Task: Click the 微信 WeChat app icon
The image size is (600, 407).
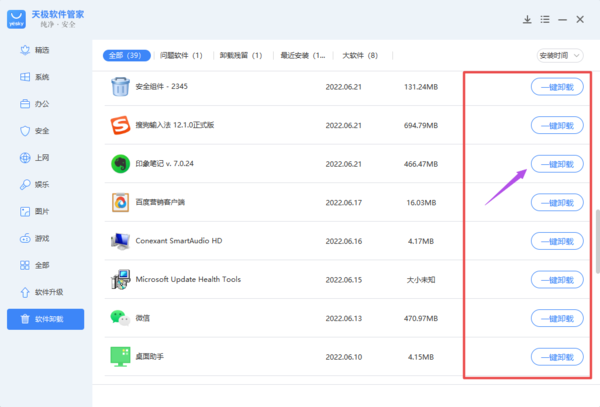Action: pyautogui.click(x=120, y=318)
